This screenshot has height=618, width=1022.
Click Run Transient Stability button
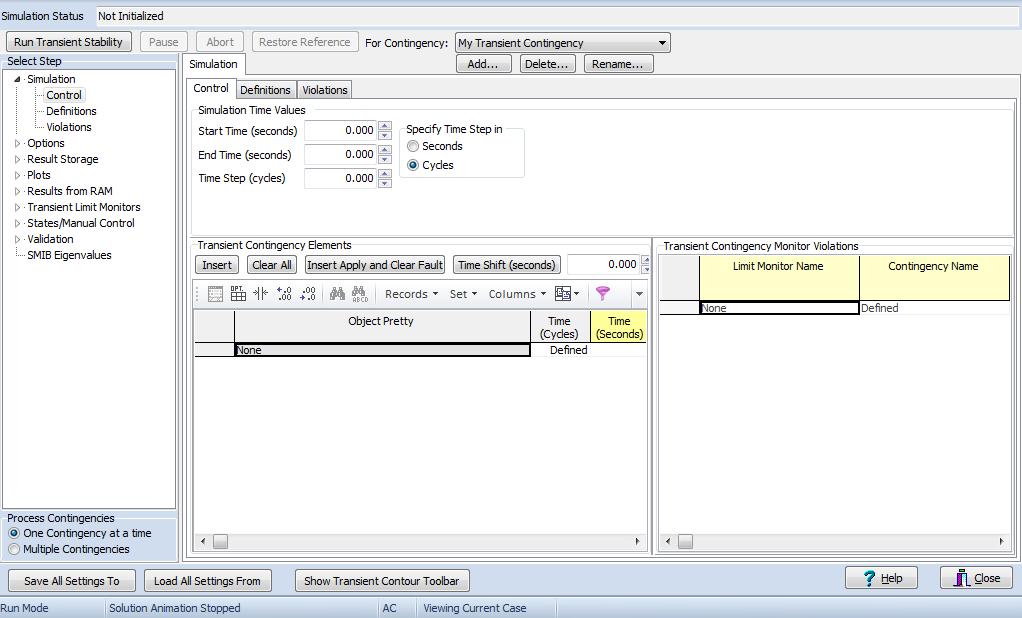(x=68, y=42)
